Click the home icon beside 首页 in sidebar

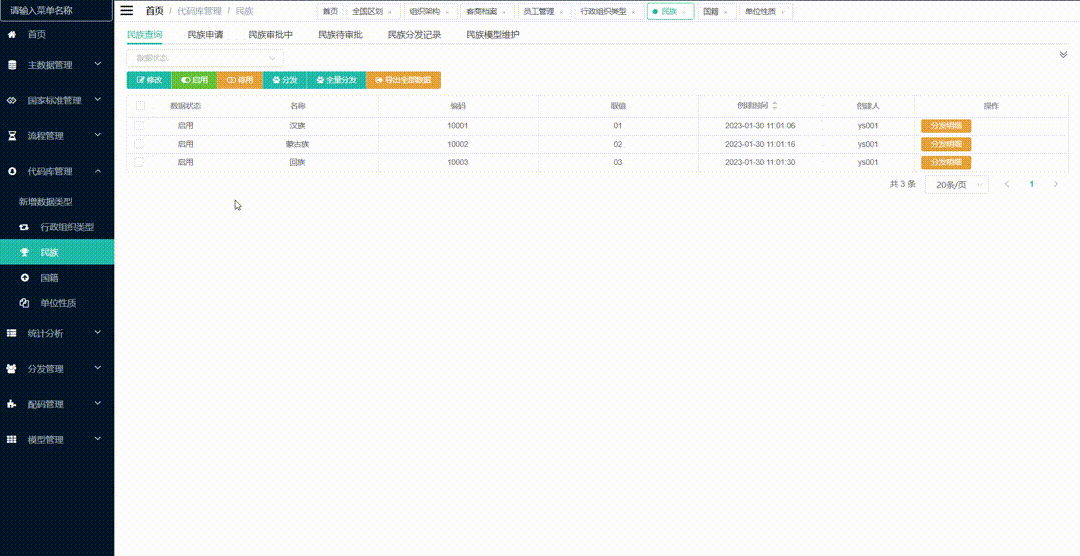pos(12,34)
